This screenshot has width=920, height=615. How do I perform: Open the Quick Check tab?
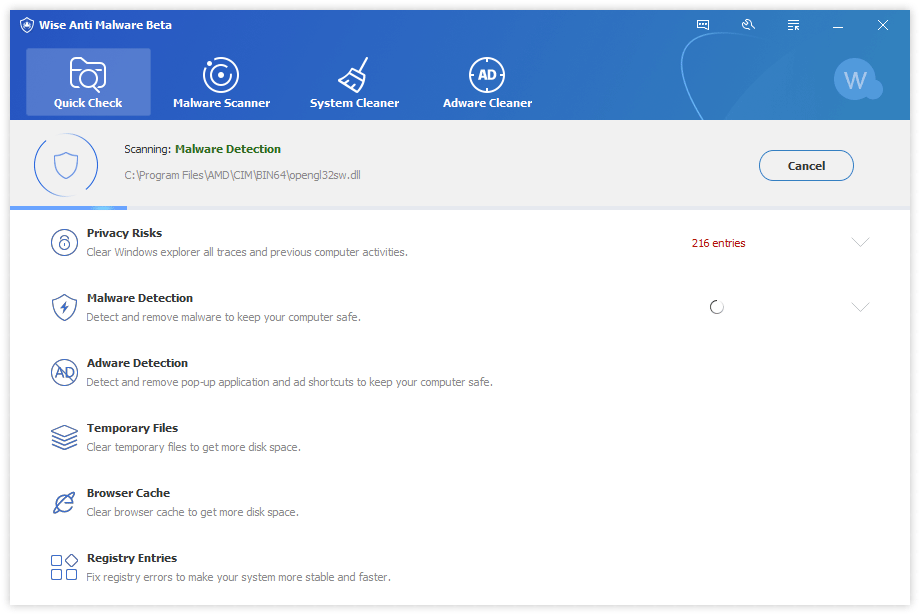88,82
